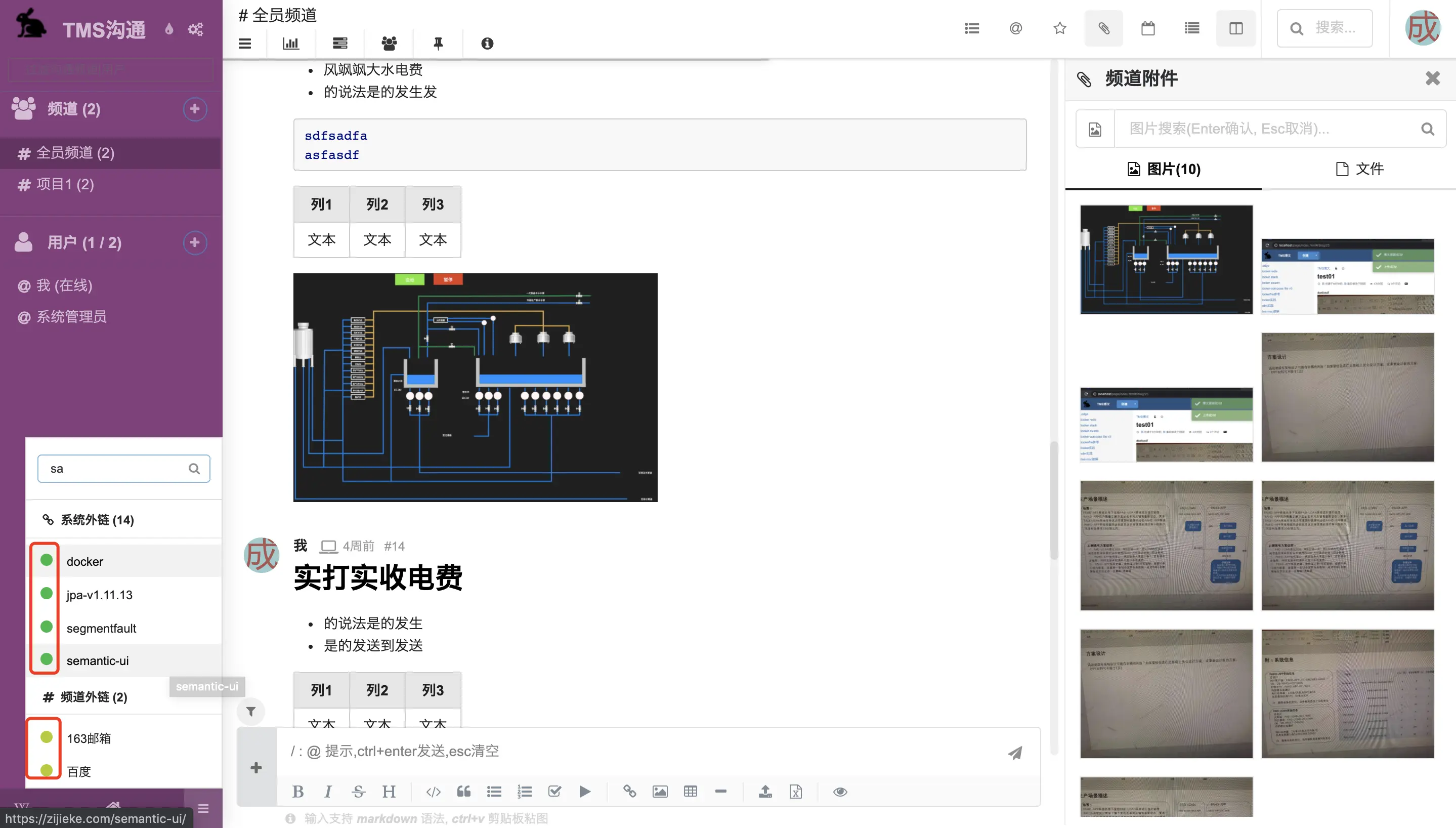Insert a code block with the </> icon
Screen dimensions: 1456x828
[433, 792]
